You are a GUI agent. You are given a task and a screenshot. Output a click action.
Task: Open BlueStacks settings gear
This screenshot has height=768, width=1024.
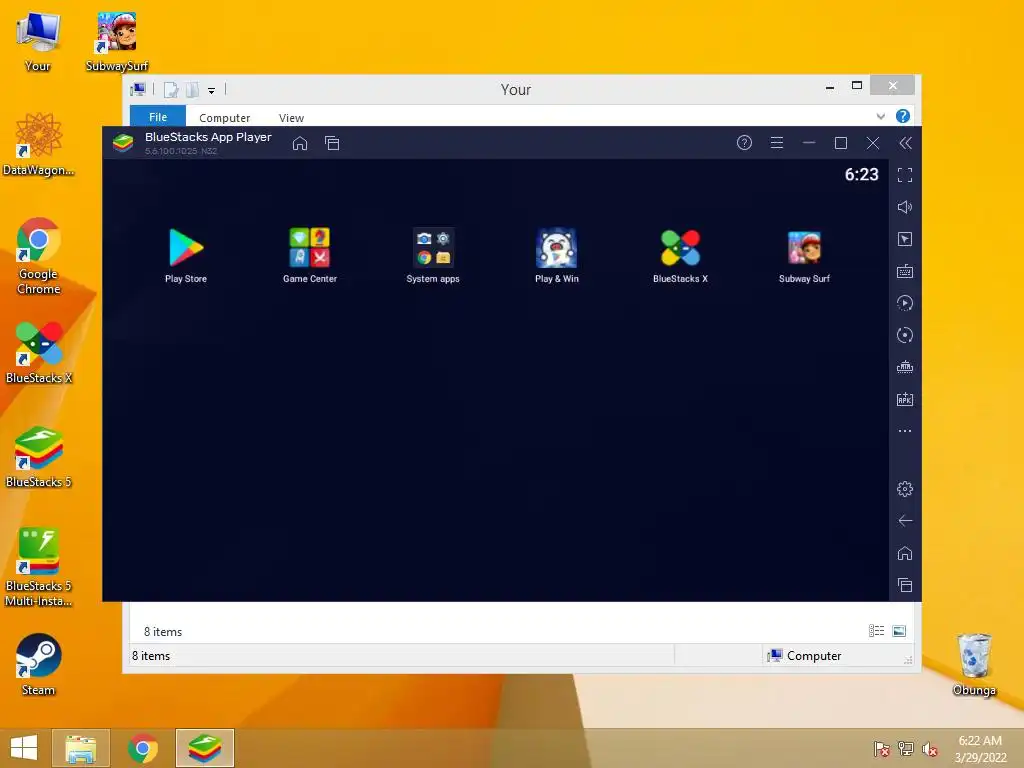(x=904, y=488)
